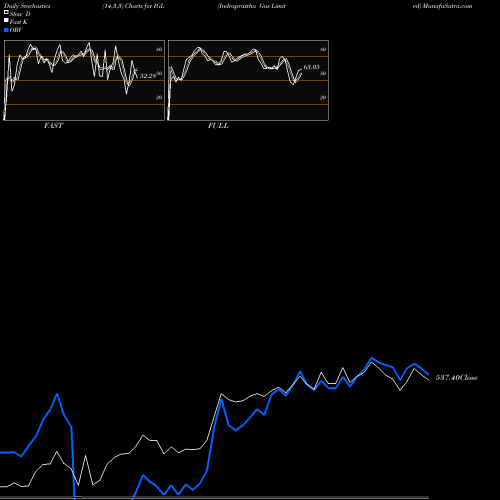The width and height of the screenshot is (500, 500).
Task: Click the 50 axis label in FULL chart
Action: pyautogui.click(x=323, y=73)
